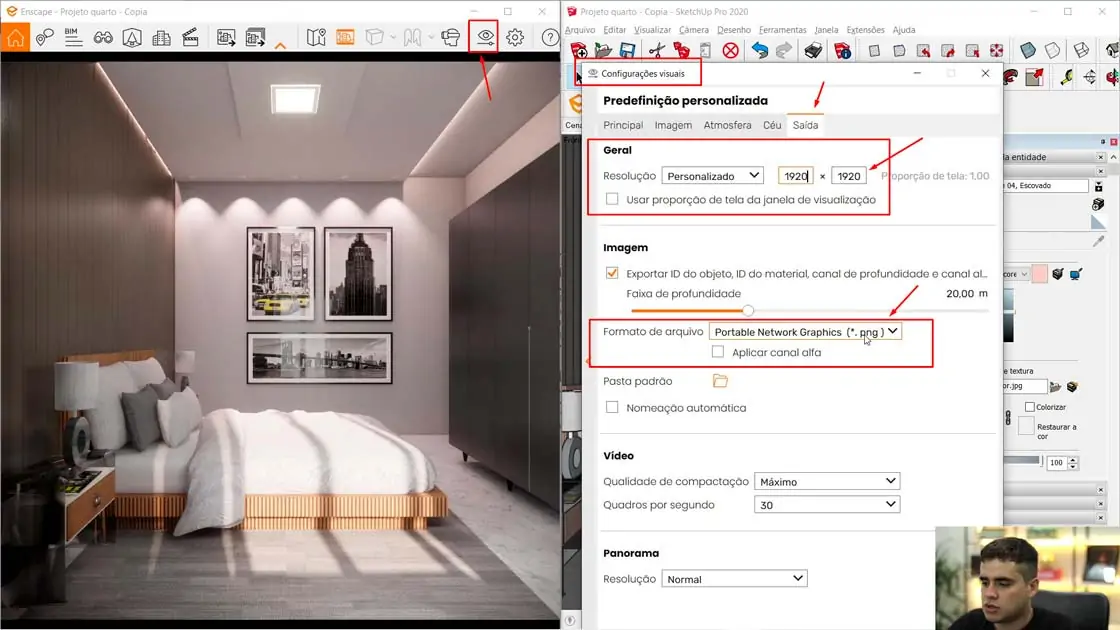Open SketchUp Ferramentas menu
The image size is (1120, 630).
coord(782,30)
